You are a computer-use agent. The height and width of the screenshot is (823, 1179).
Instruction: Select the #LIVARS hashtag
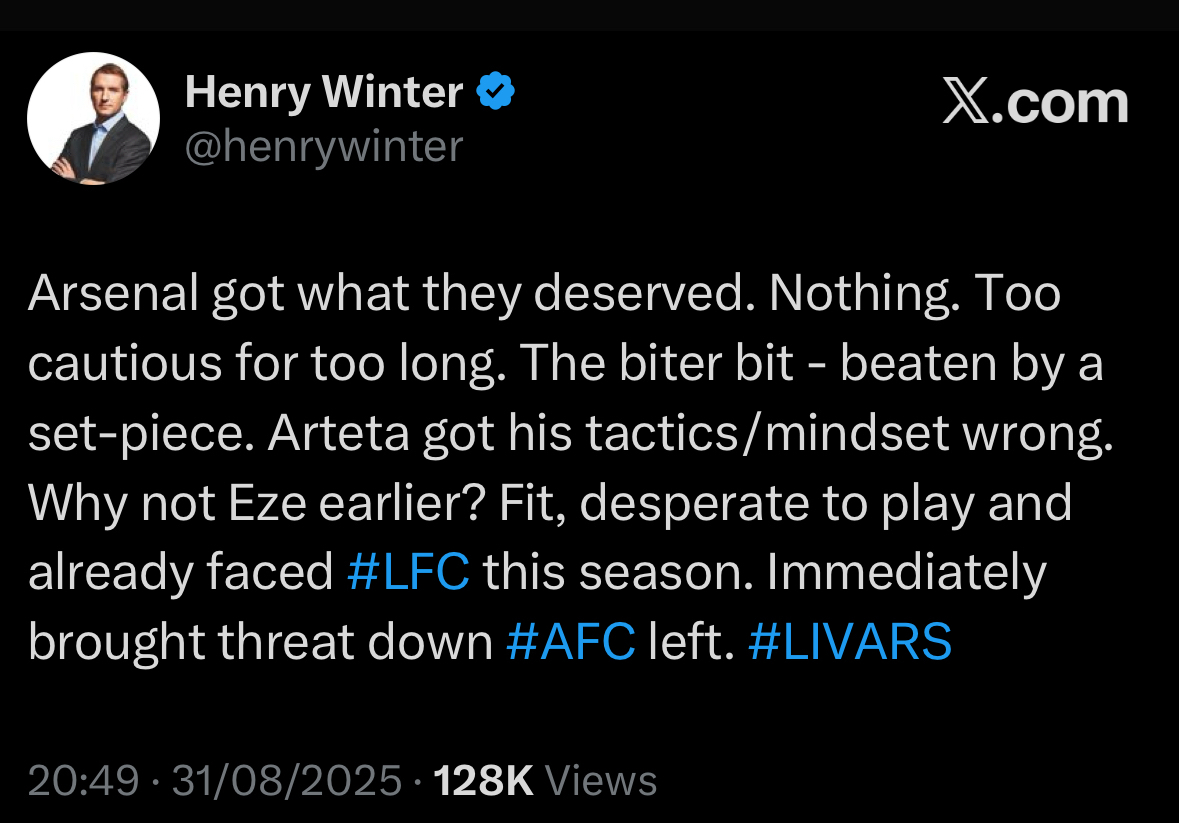(x=849, y=643)
